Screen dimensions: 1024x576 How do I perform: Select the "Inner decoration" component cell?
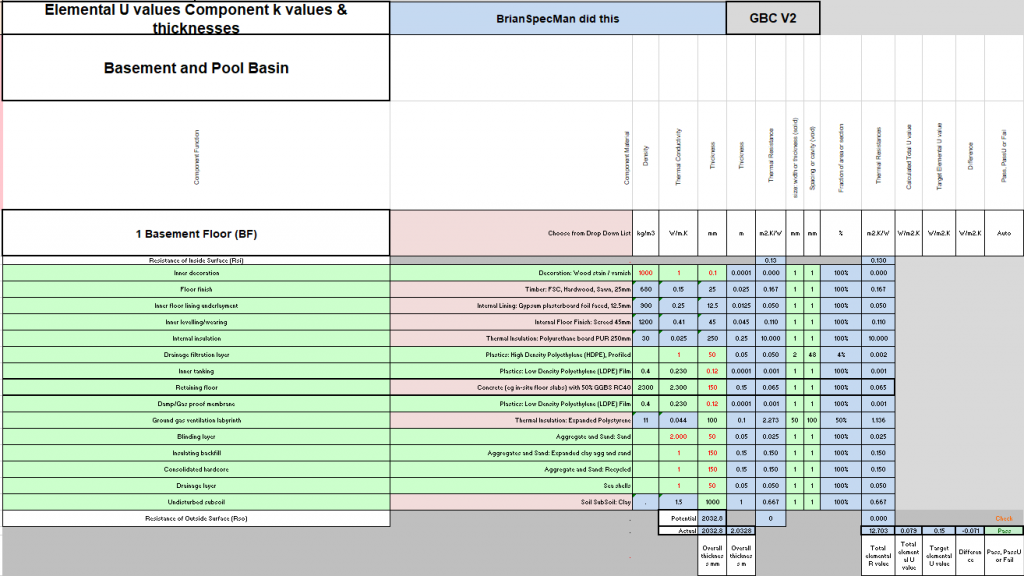point(196,273)
